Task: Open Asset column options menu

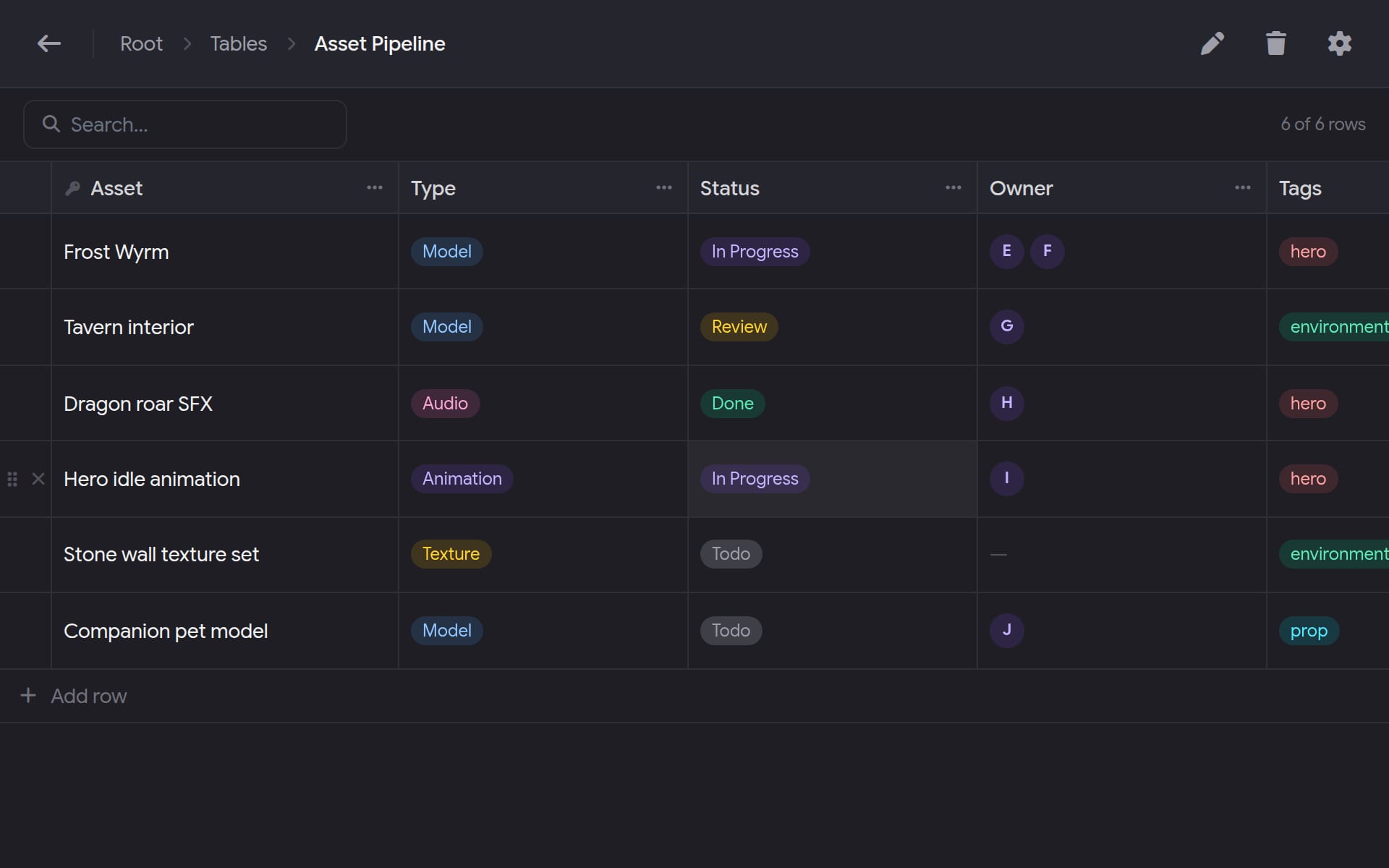Action: pyautogui.click(x=375, y=187)
